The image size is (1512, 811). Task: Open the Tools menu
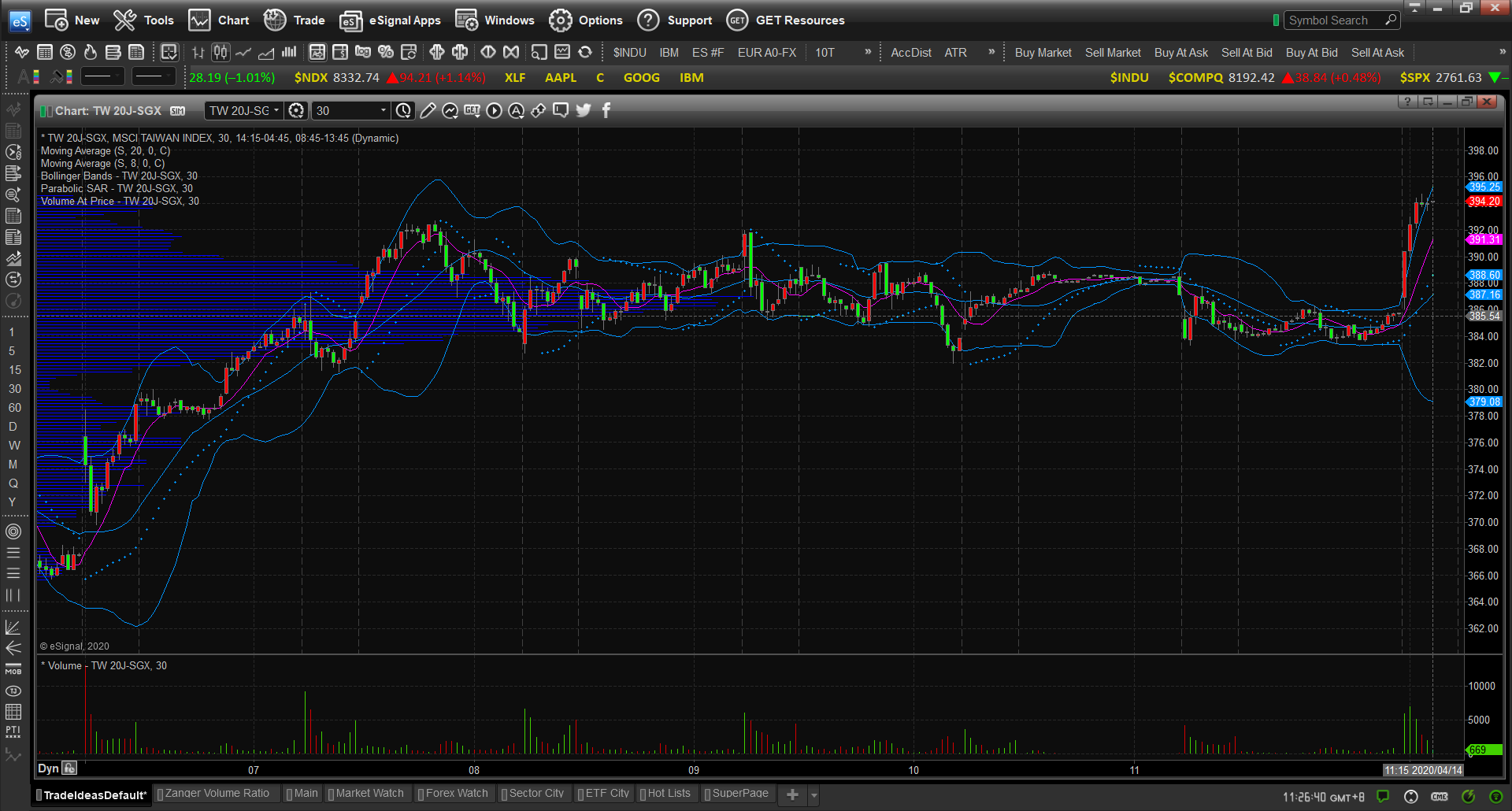point(143,20)
